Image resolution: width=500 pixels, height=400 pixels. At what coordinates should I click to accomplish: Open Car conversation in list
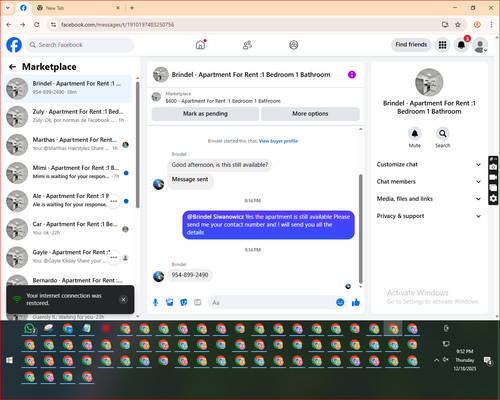(68, 229)
